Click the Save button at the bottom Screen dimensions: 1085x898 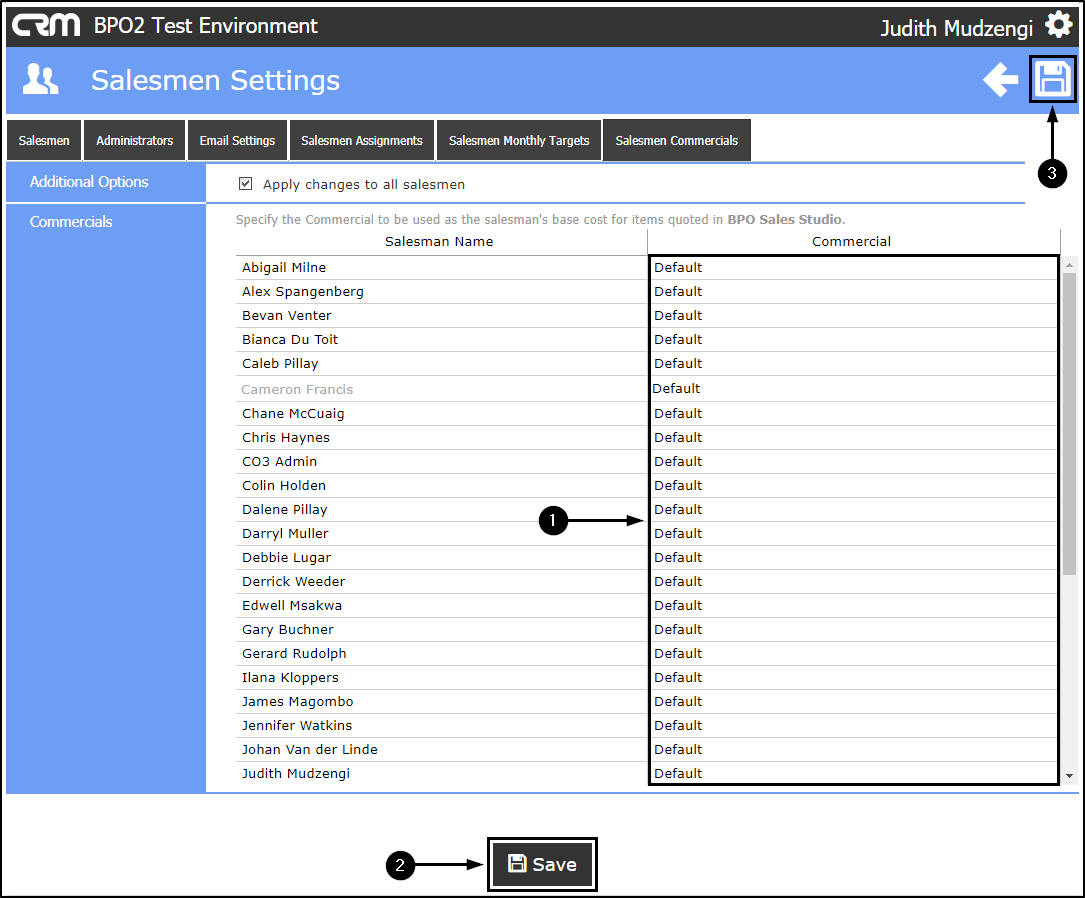(542, 864)
